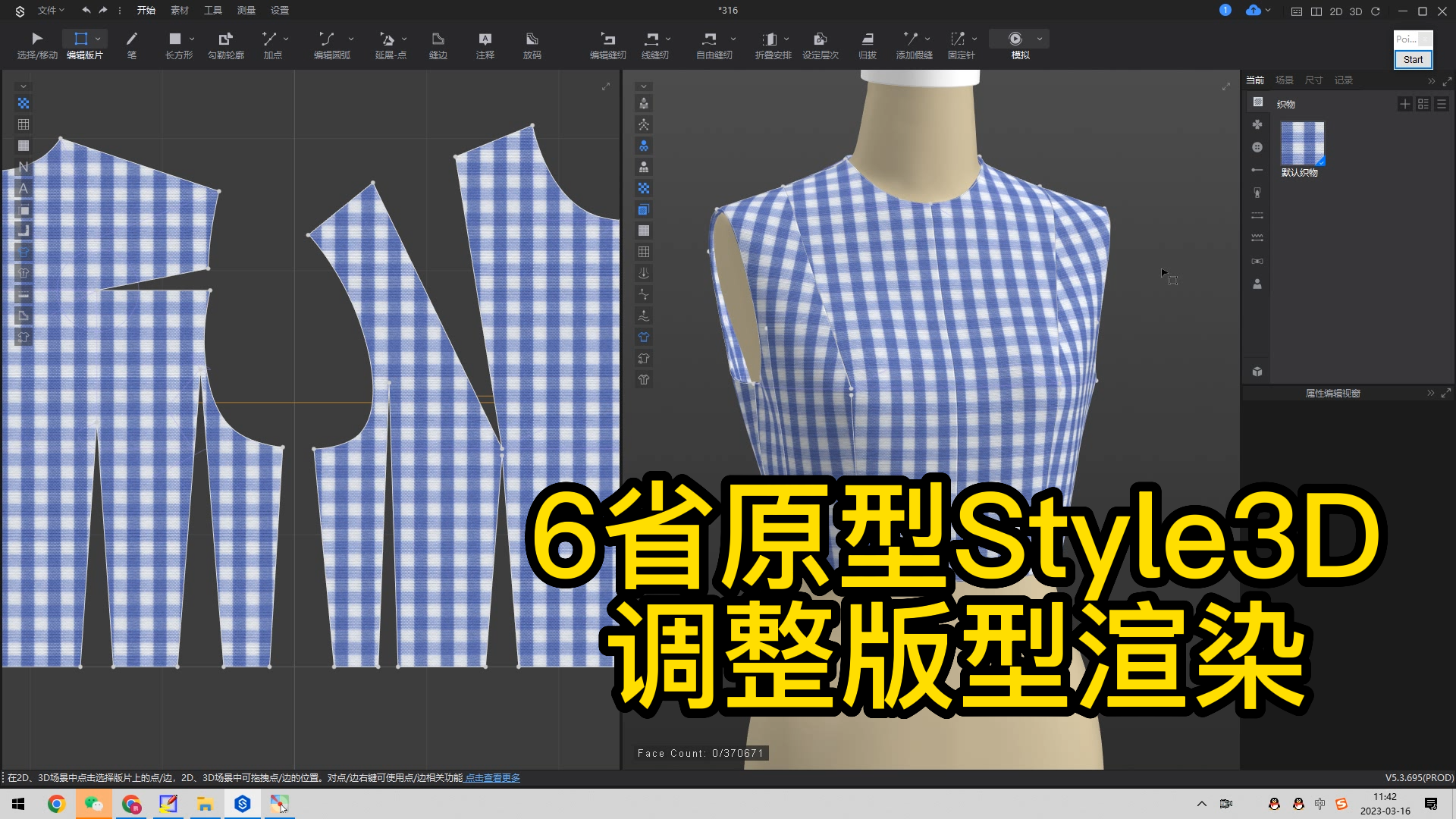This screenshot has height=819, width=1456.
Task: Open WeChat from the taskbar
Action: 94,804
